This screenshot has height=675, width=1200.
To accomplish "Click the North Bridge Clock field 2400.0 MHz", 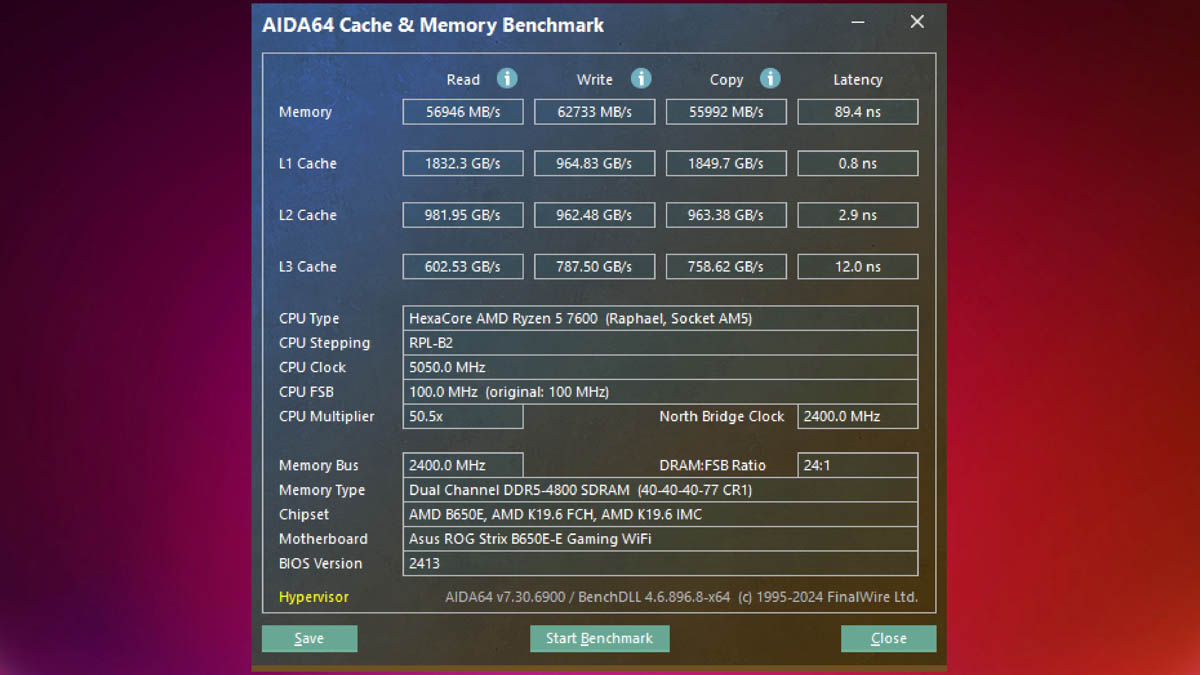I will pos(858,416).
